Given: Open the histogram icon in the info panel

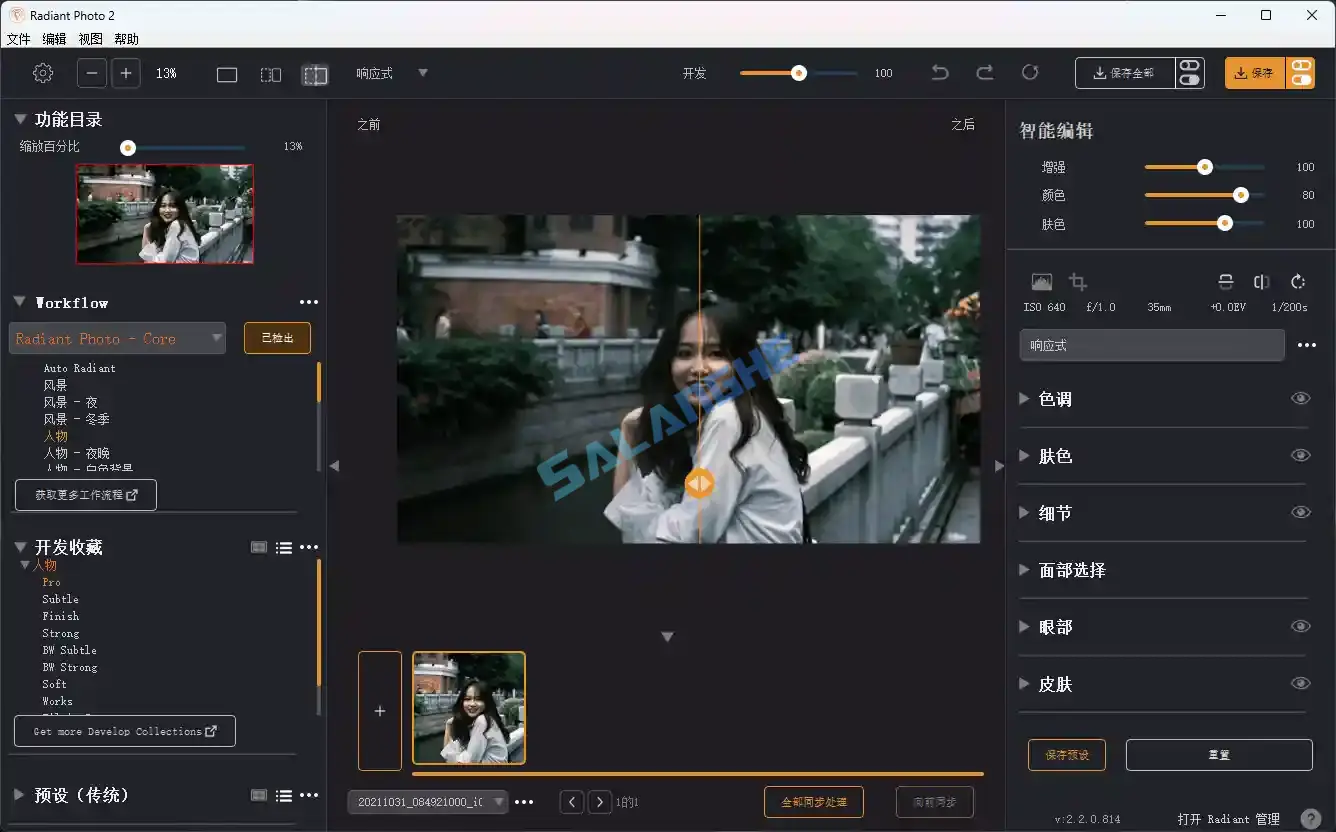Looking at the screenshot, I should [1041, 281].
